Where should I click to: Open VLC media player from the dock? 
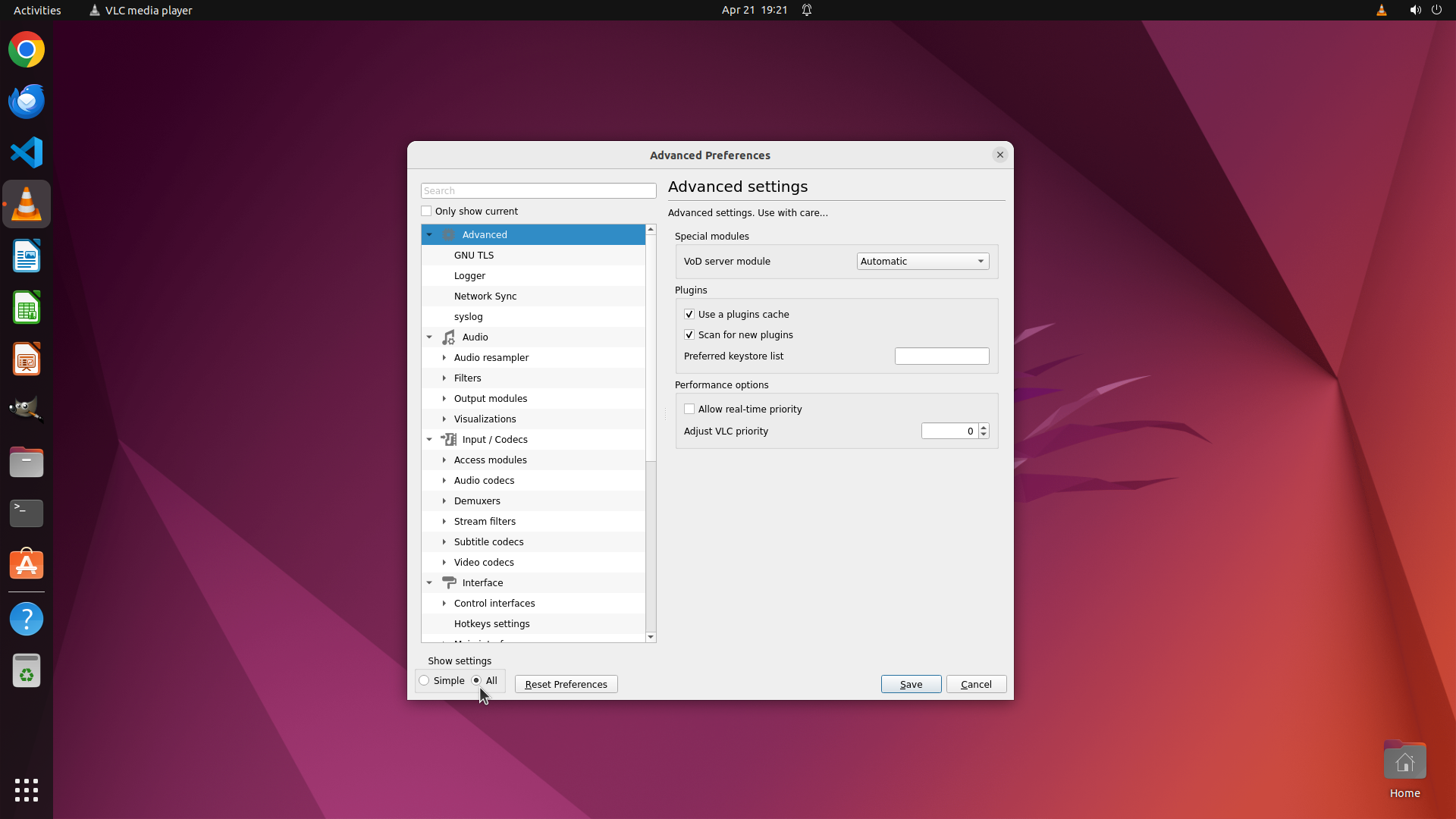tap(27, 204)
